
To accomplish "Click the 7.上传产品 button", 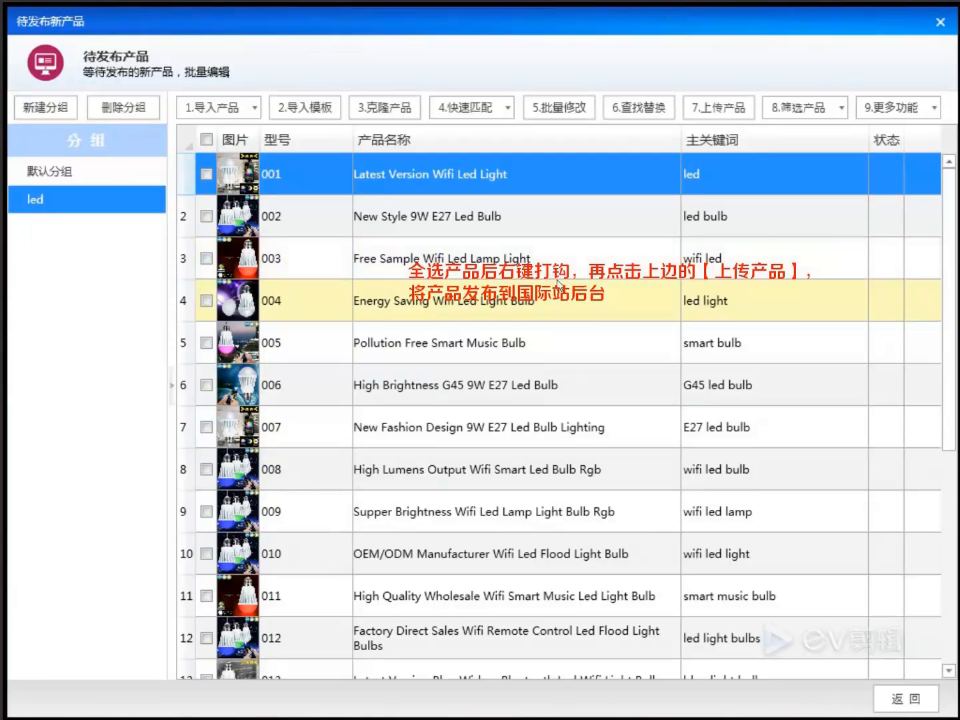I will (719, 108).
